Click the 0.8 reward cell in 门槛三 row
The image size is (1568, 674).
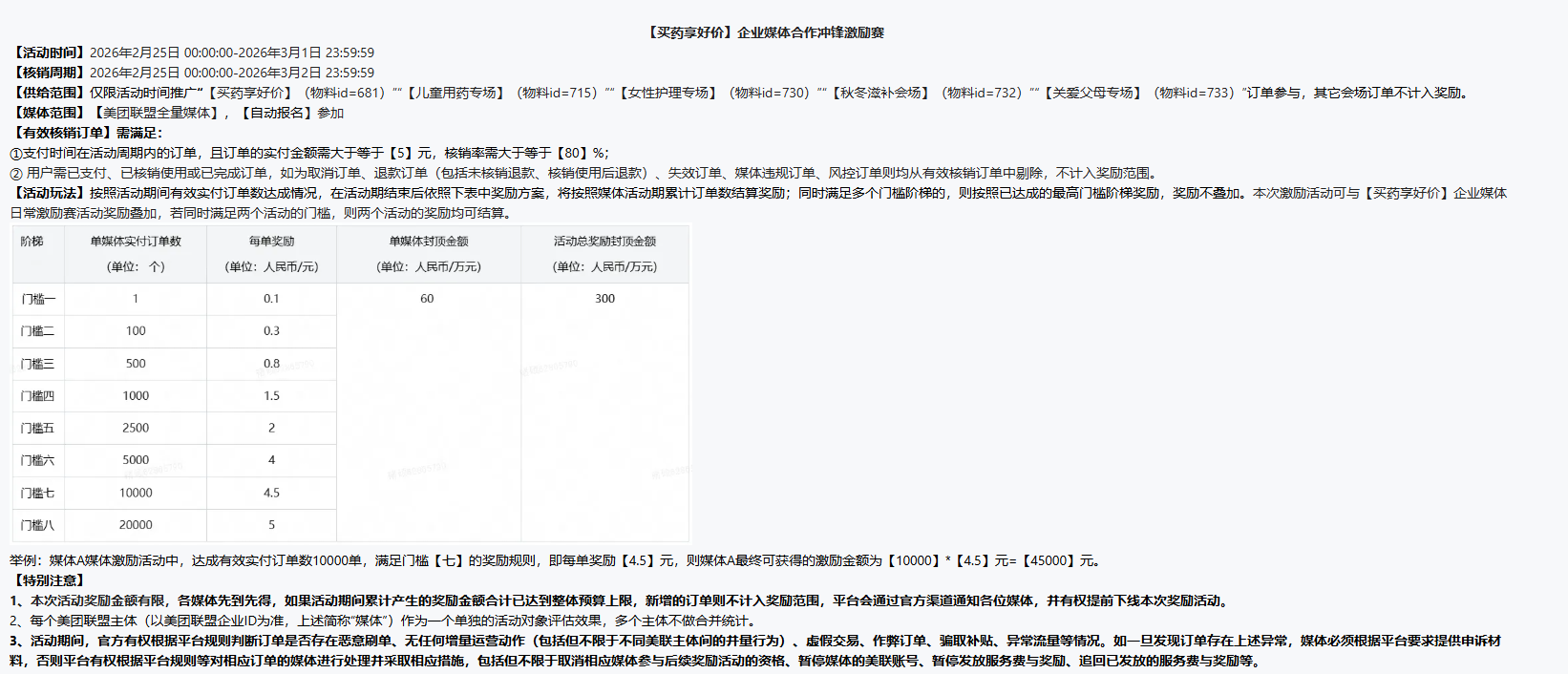tap(271, 364)
